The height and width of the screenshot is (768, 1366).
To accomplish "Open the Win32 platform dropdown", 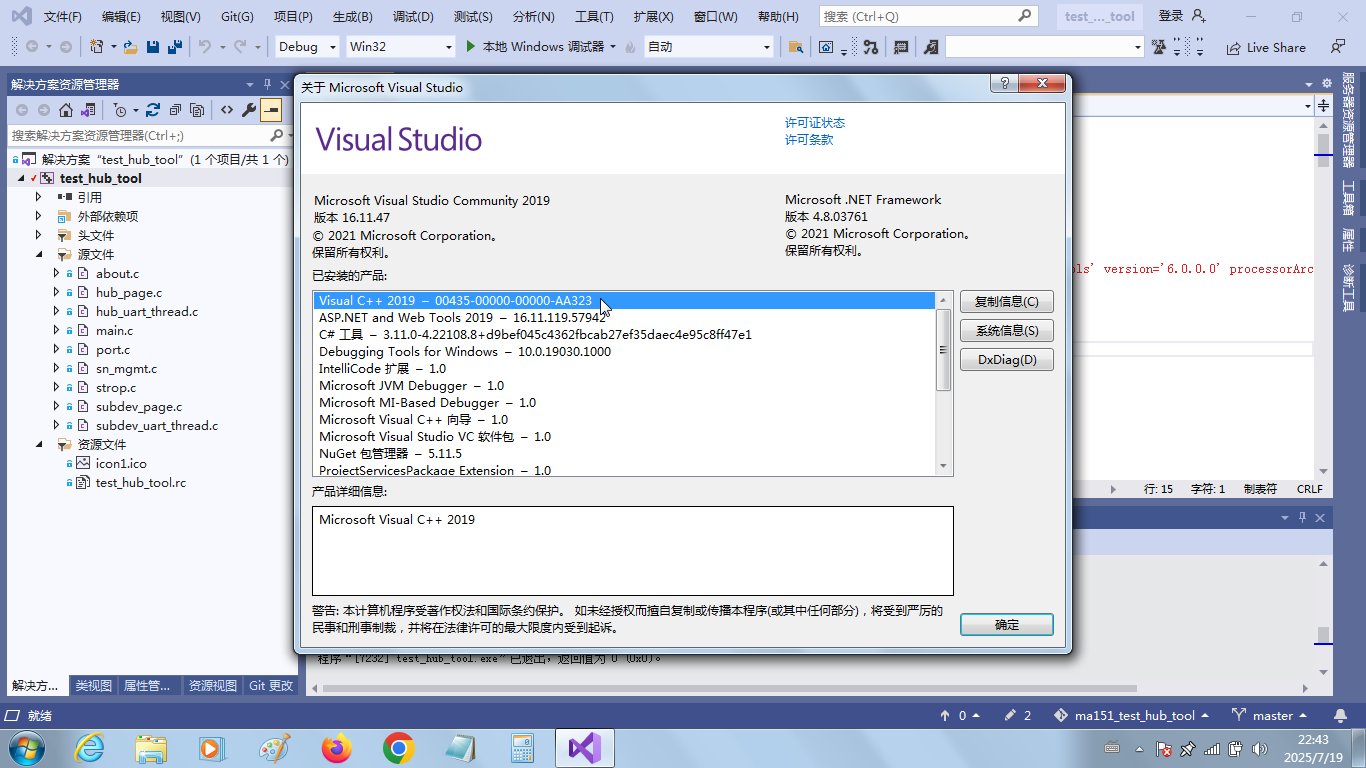I will pyautogui.click(x=400, y=47).
